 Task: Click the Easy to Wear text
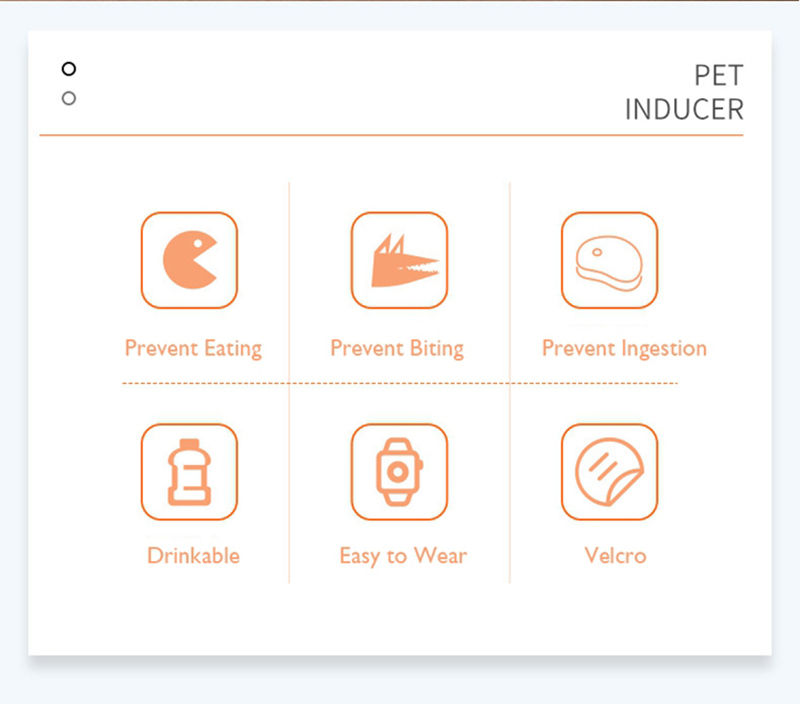[x=403, y=555]
